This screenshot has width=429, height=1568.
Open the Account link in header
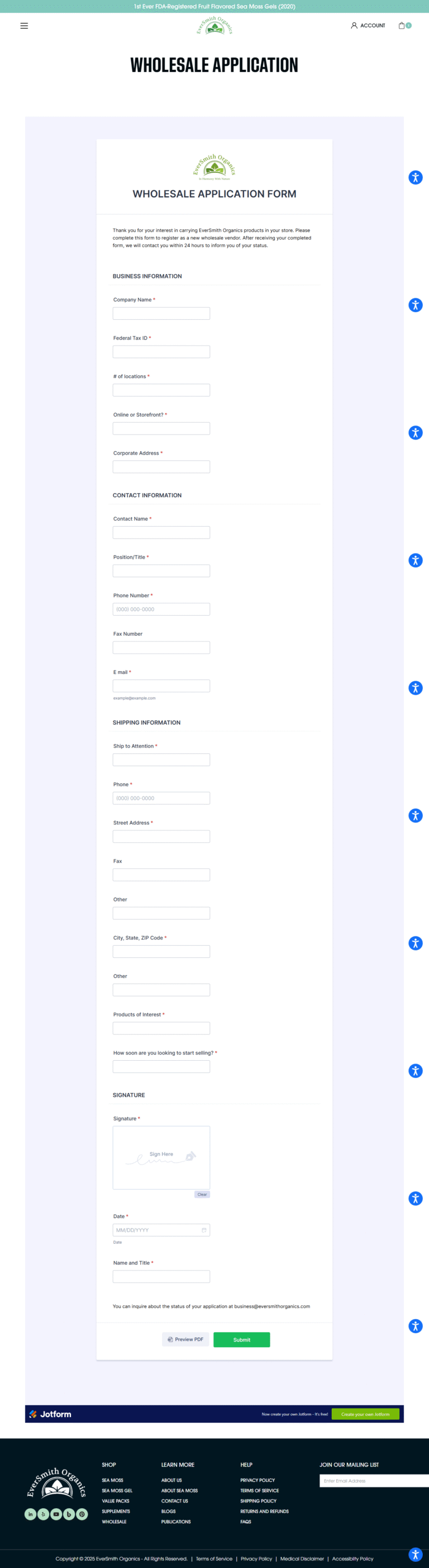pyautogui.click(x=368, y=26)
